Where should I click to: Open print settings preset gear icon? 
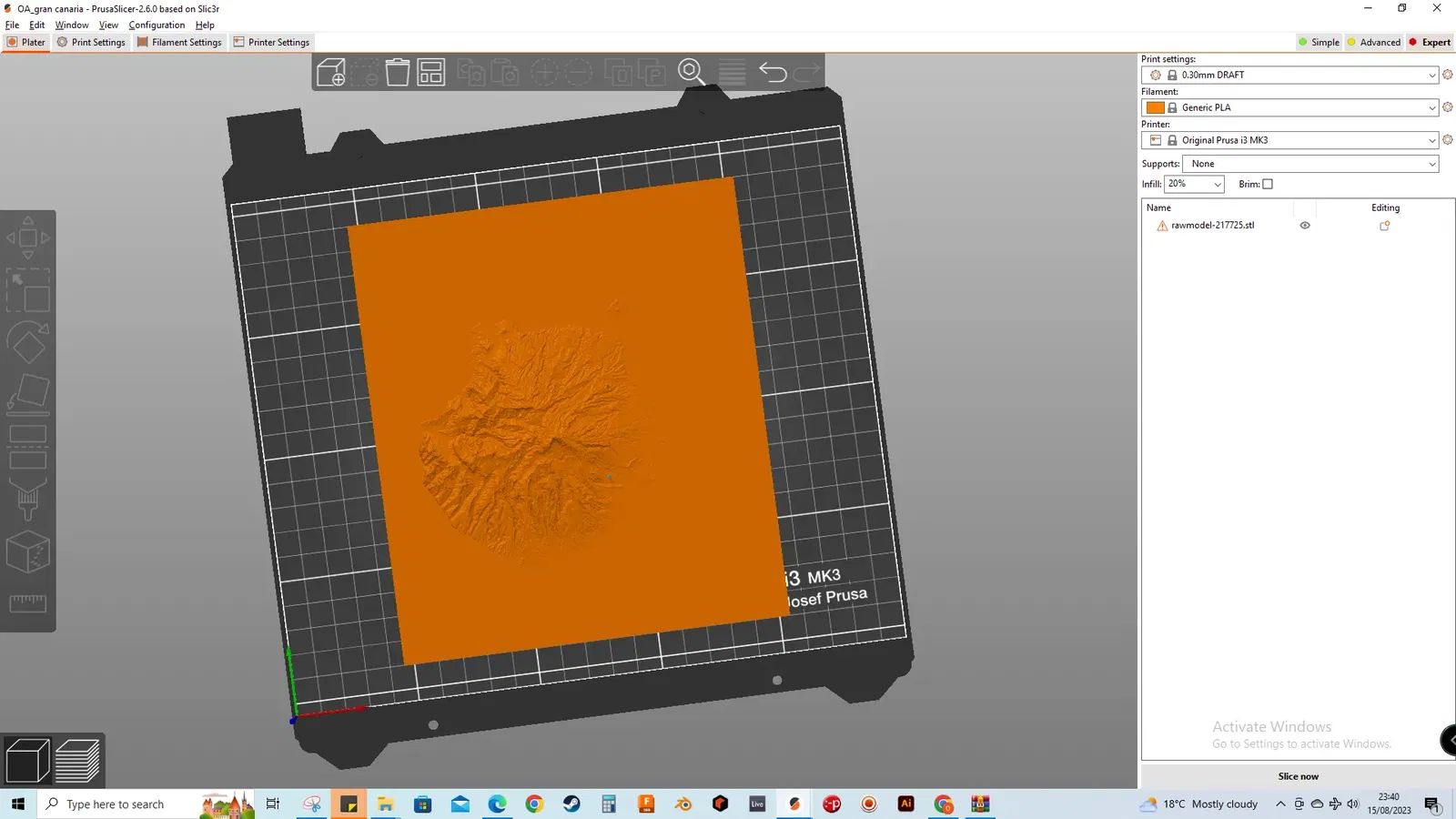point(1447,75)
